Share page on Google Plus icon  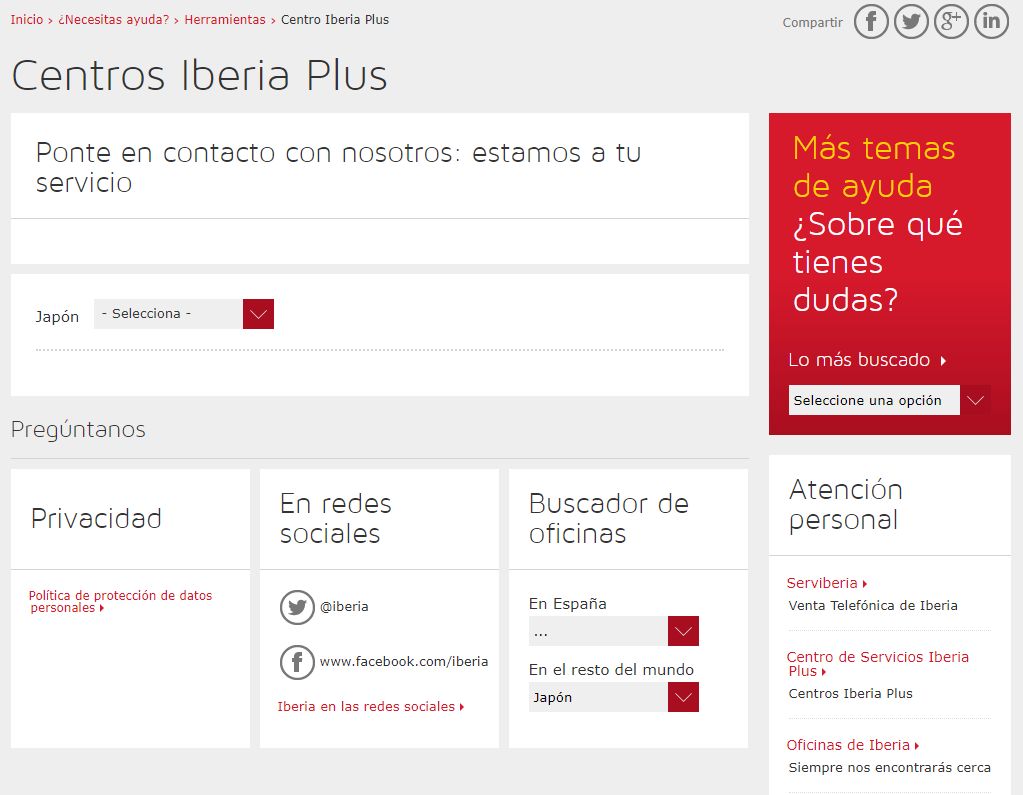click(951, 22)
